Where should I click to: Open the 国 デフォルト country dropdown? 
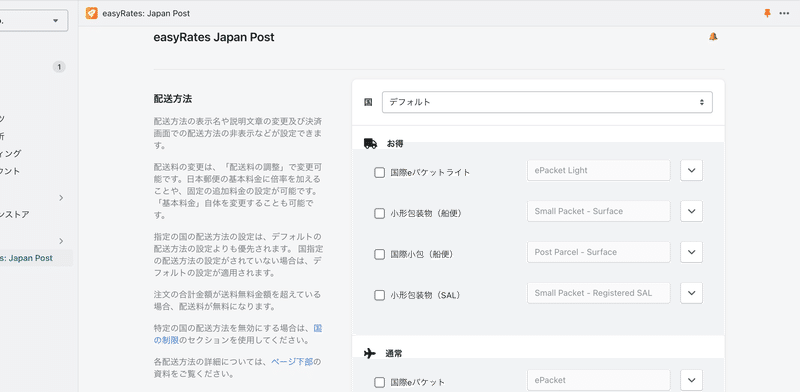[547, 102]
